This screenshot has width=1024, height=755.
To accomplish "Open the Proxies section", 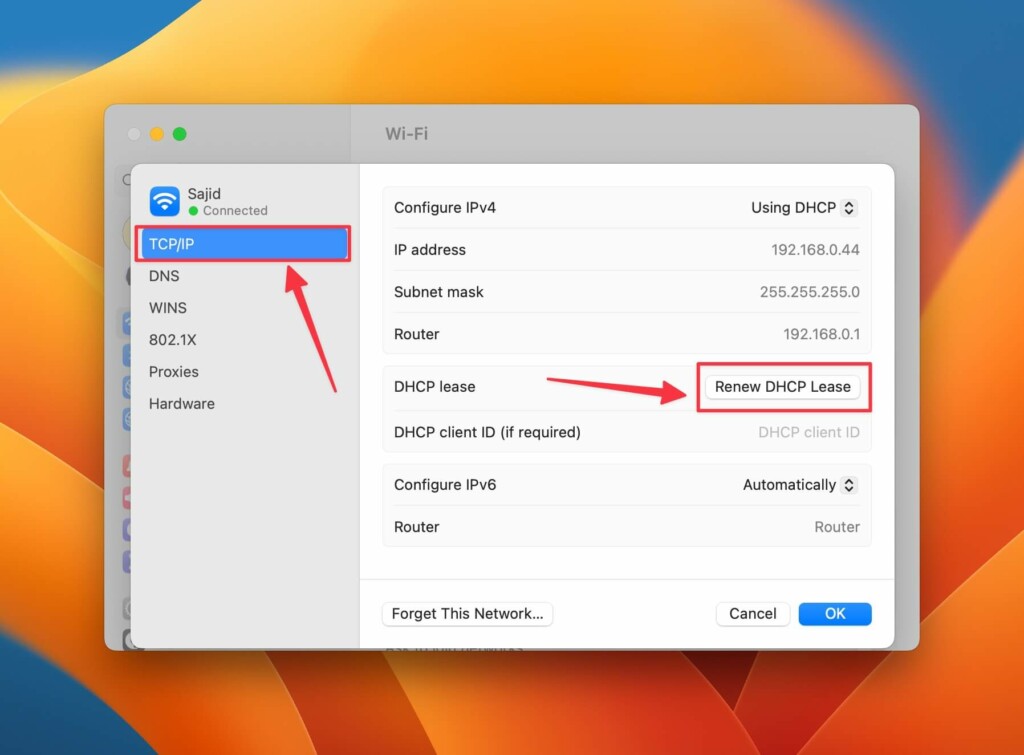I will pos(174,372).
